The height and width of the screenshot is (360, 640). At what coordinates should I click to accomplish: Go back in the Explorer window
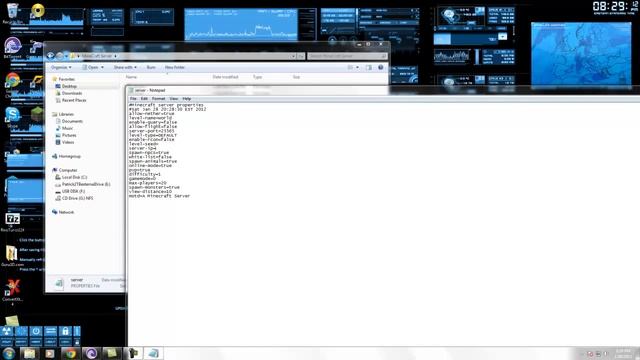click(x=51, y=56)
